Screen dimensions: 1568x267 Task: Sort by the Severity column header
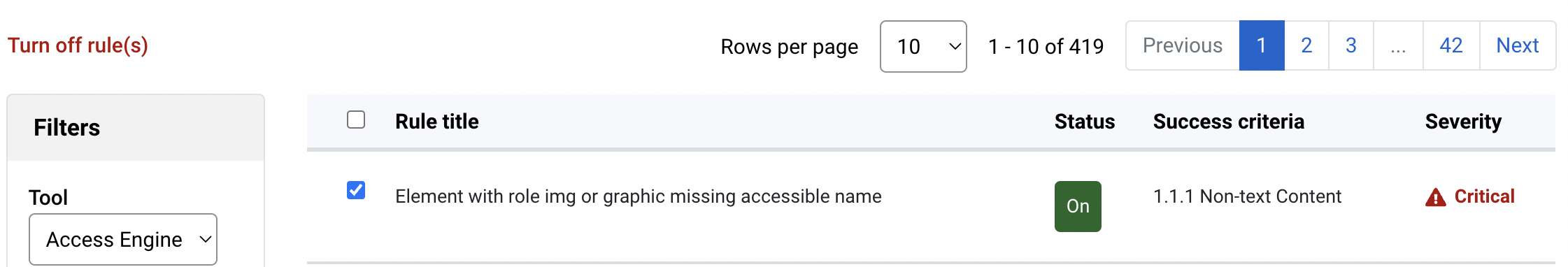(1463, 122)
